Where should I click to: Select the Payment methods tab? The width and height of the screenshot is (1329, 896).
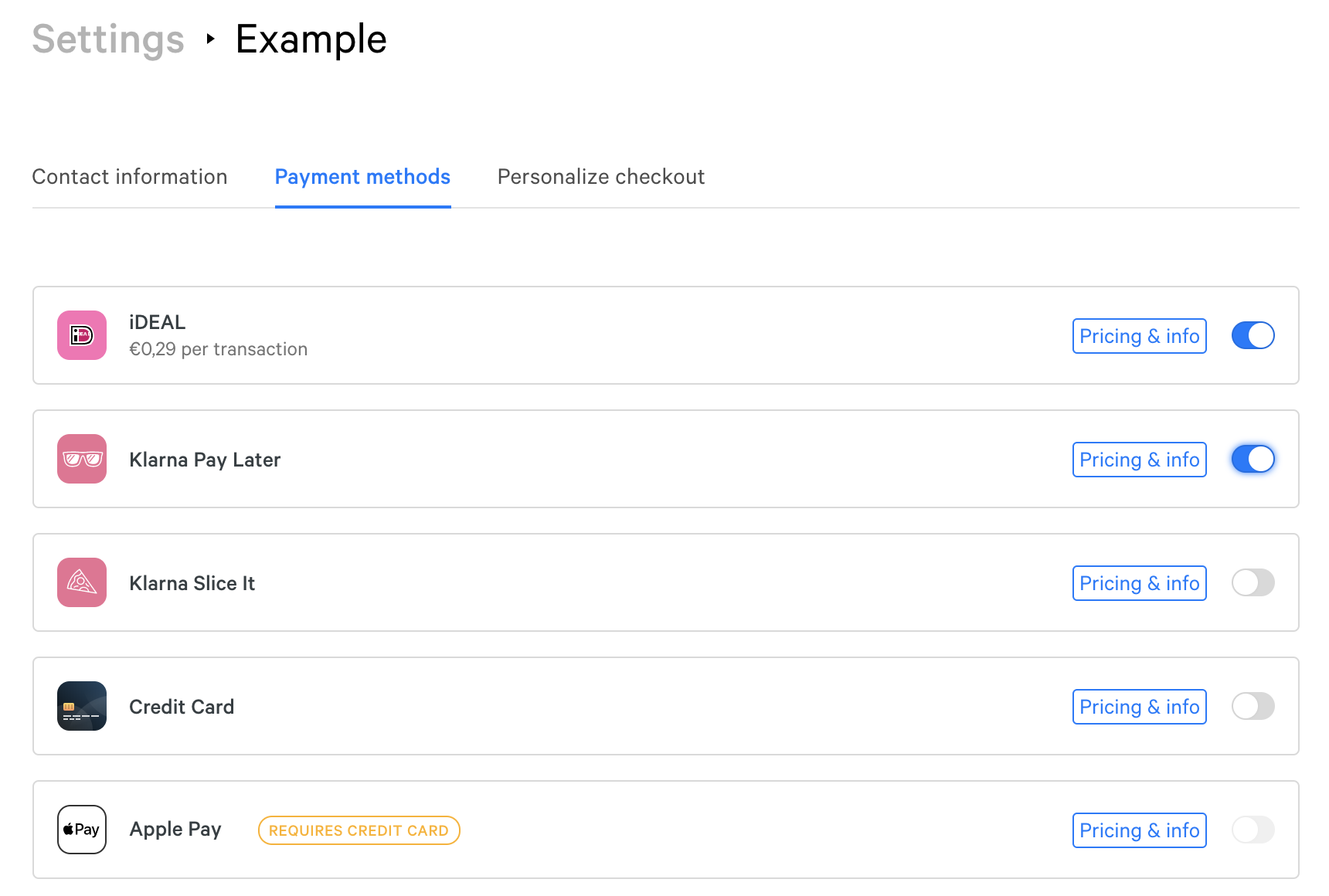(x=363, y=177)
